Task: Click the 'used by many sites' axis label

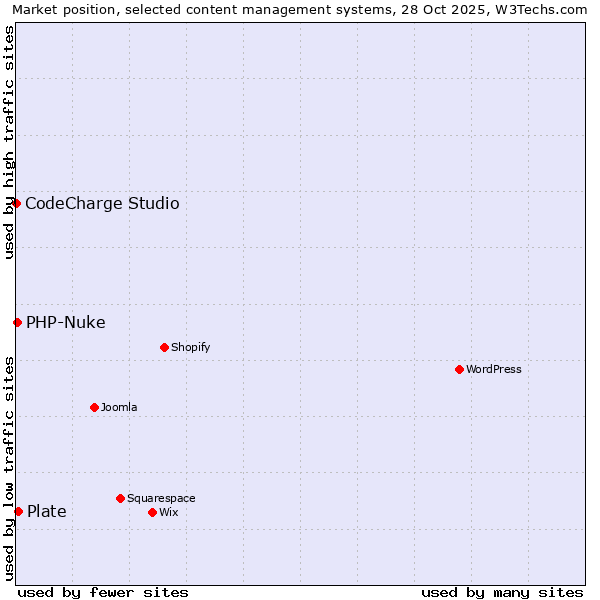Action: point(502,592)
